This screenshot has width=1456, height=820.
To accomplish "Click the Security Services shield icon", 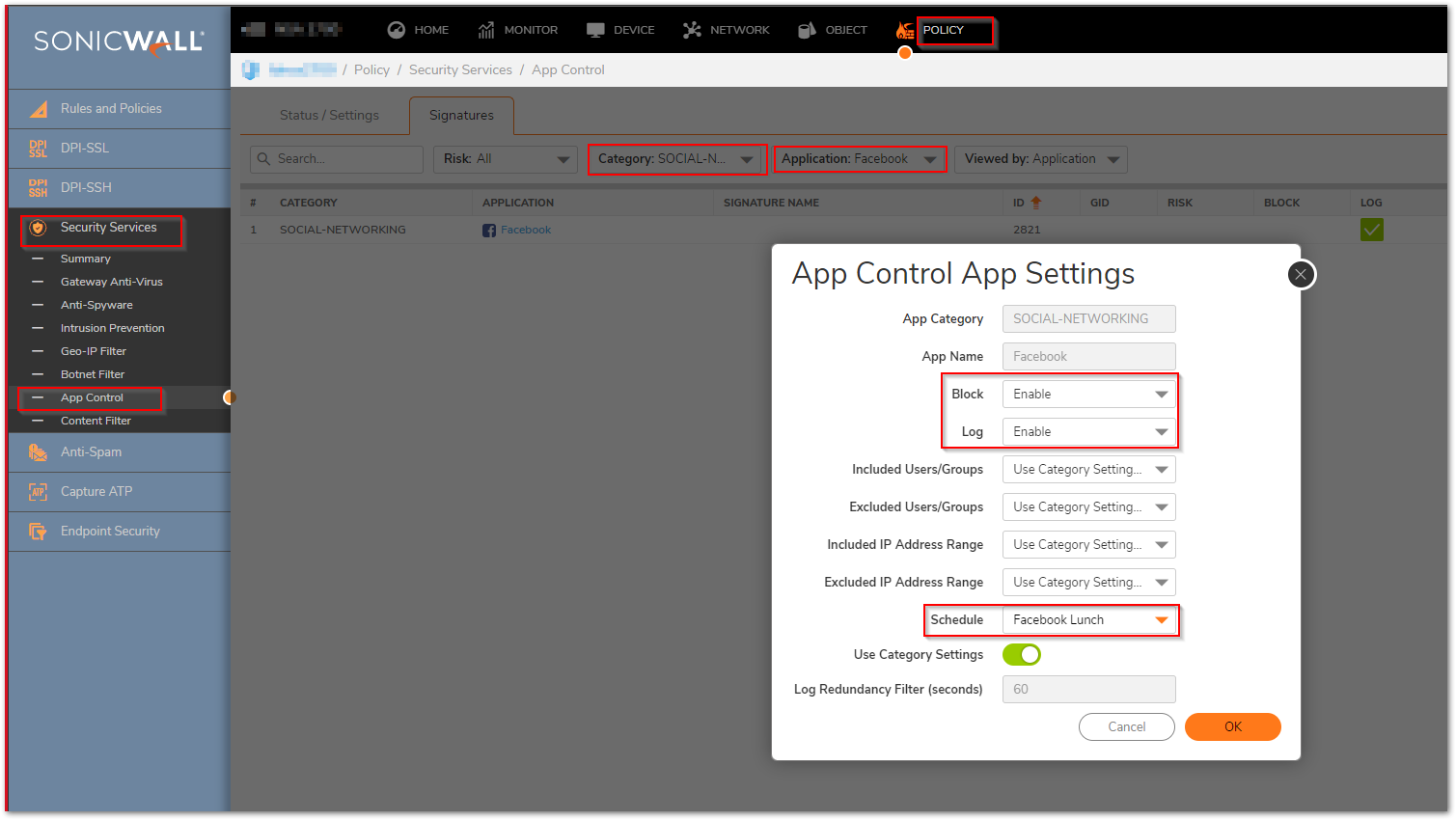I will click(x=38, y=228).
